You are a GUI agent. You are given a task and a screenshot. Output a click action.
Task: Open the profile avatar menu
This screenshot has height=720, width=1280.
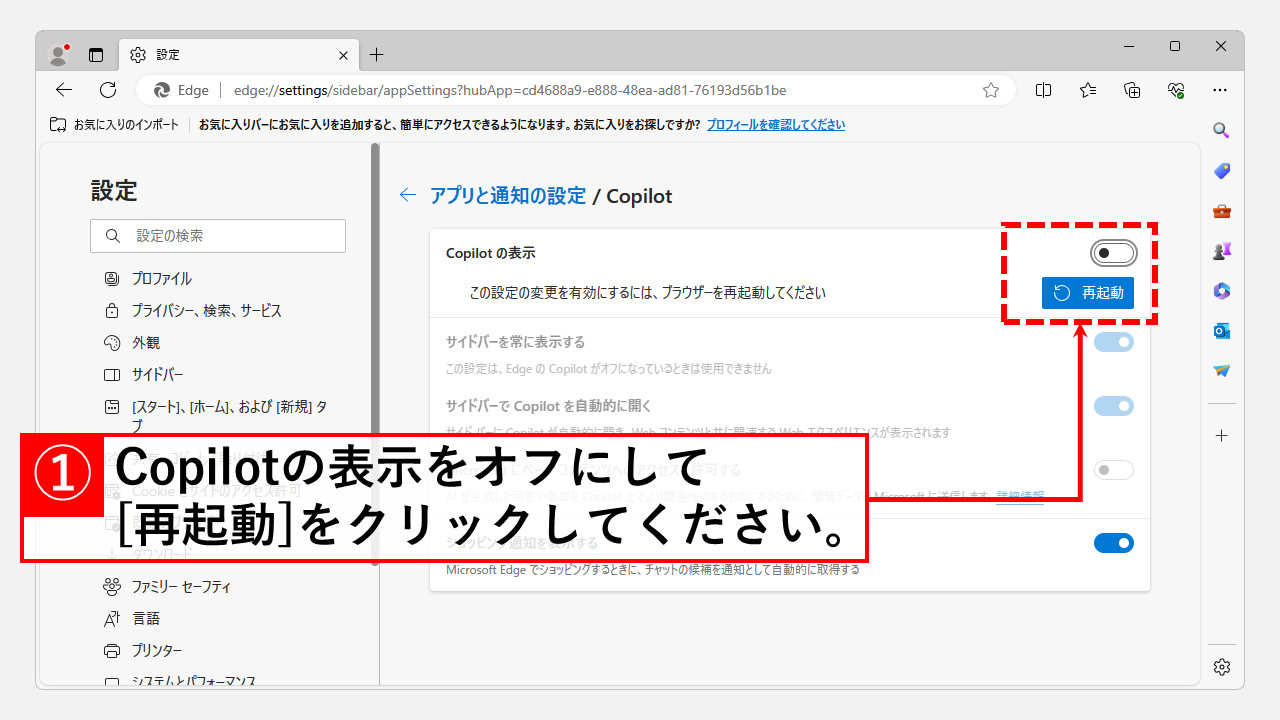[x=58, y=54]
